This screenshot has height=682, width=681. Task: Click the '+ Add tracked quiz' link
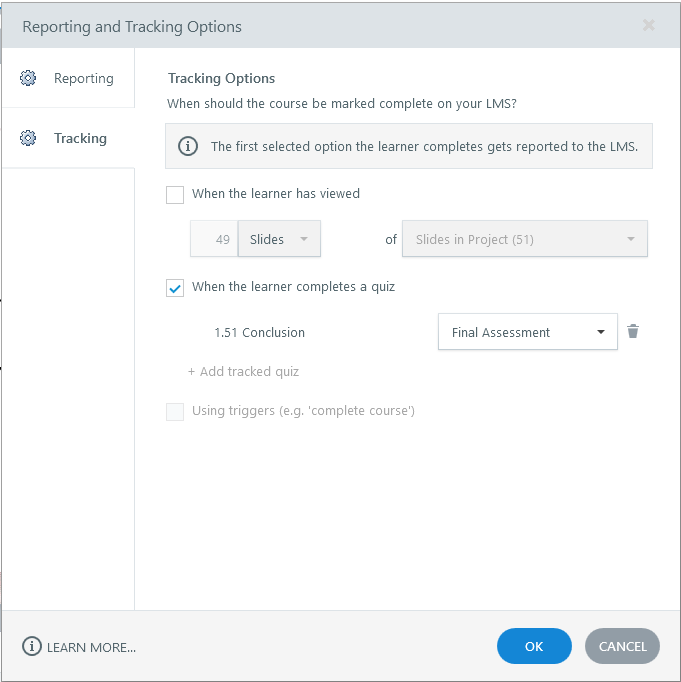244,372
